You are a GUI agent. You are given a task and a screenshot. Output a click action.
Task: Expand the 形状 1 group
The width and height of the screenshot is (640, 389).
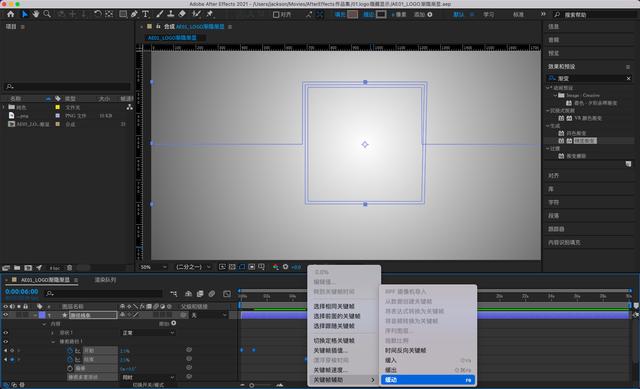point(53,333)
